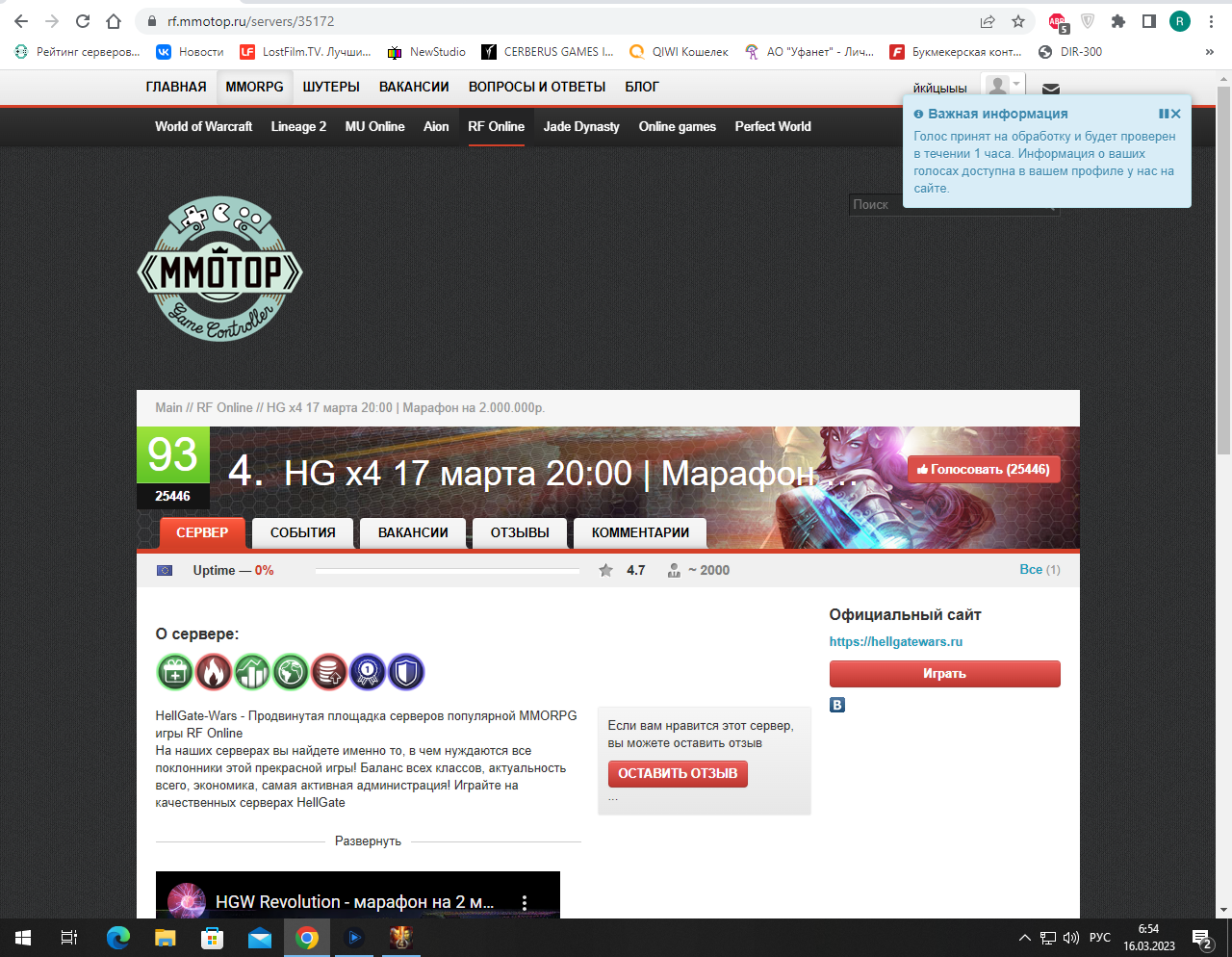Open File Explorer from the taskbar
The height and width of the screenshot is (957, 1232).
(166, 938)
